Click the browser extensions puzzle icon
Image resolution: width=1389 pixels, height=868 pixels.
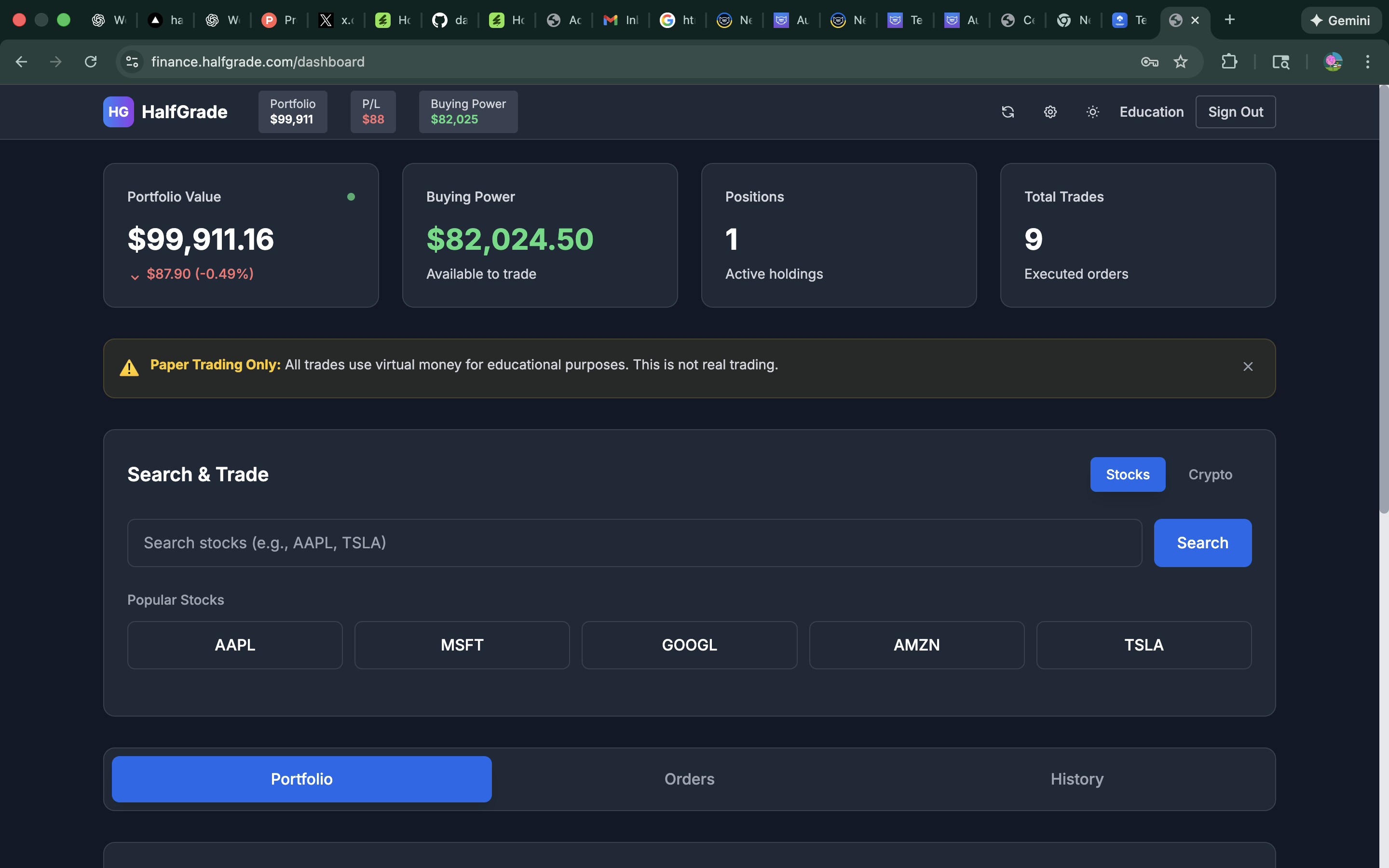[x=1229, y=61]
